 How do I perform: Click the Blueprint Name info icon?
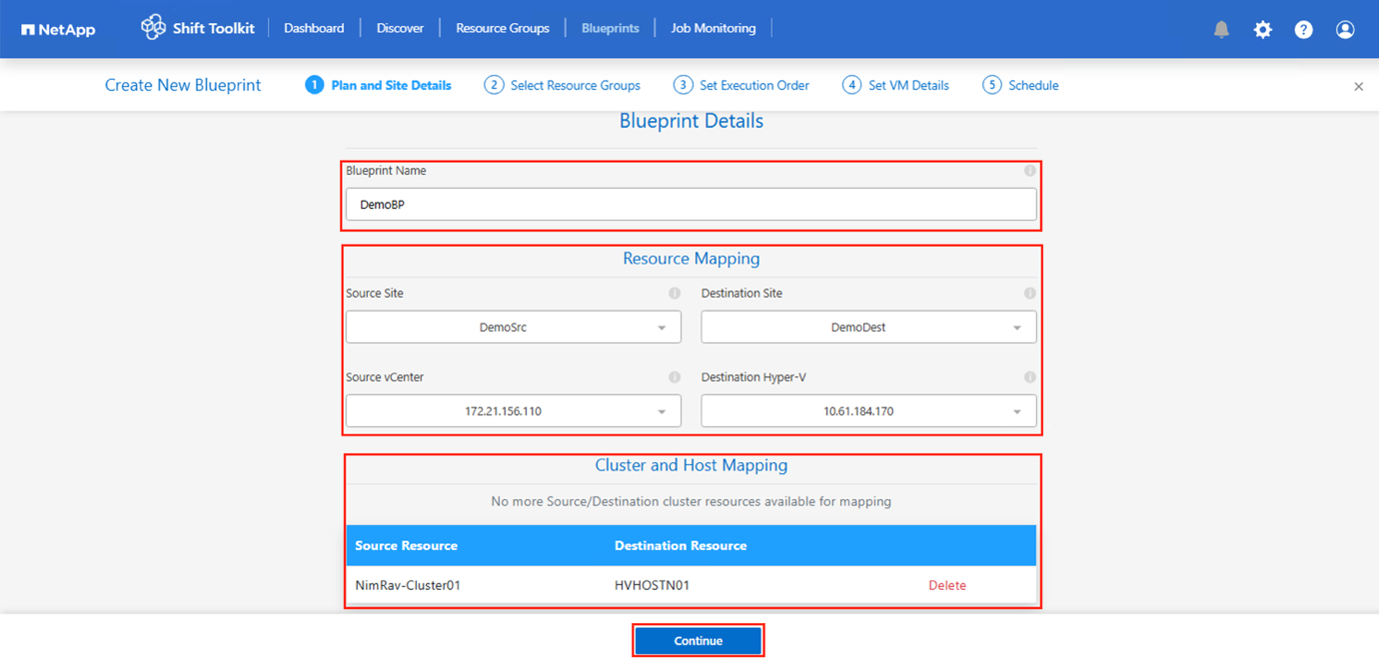1029,171
